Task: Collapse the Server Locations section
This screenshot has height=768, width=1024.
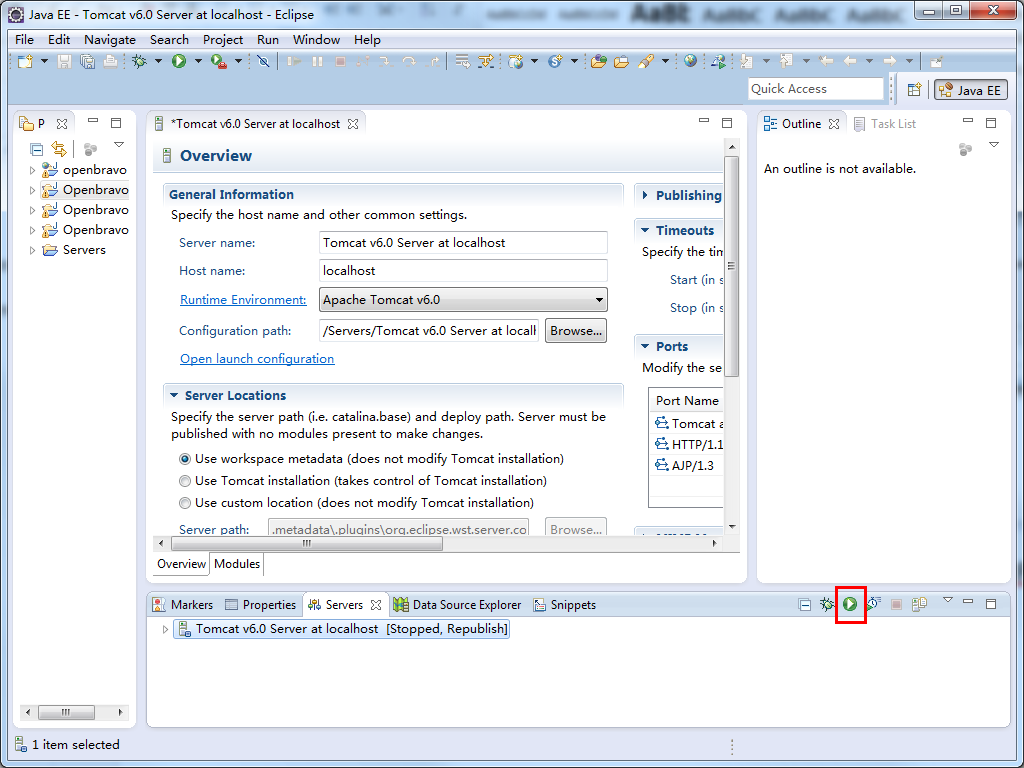Action: (x=174, y=395)
